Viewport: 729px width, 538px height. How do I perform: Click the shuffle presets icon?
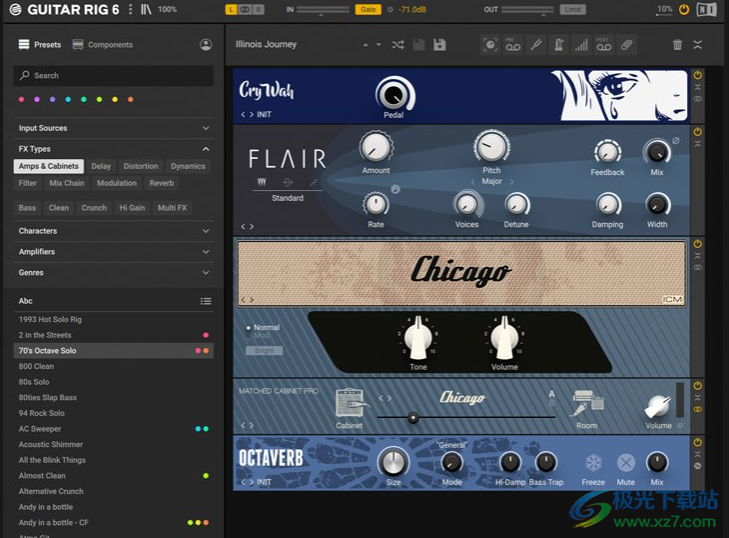tap(398, 45)
